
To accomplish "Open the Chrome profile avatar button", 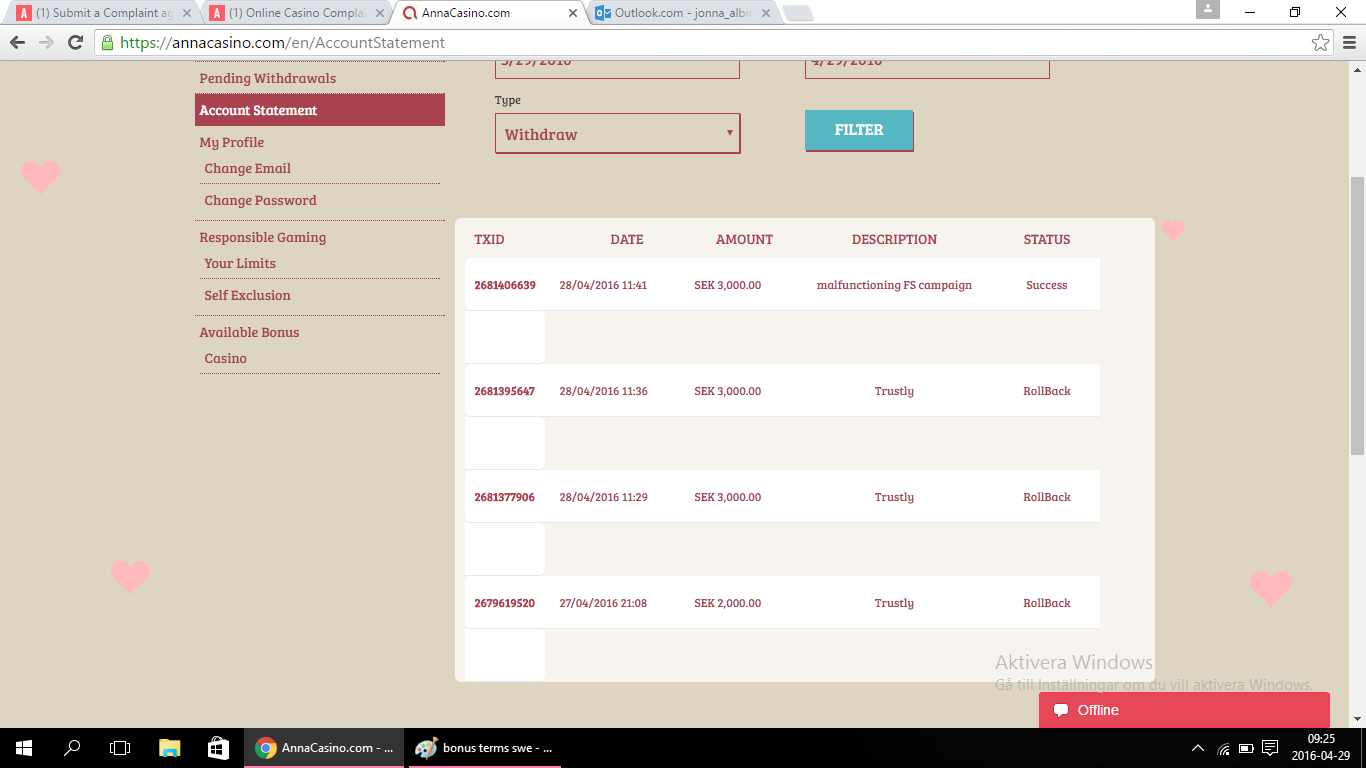I will point(1208,10).
